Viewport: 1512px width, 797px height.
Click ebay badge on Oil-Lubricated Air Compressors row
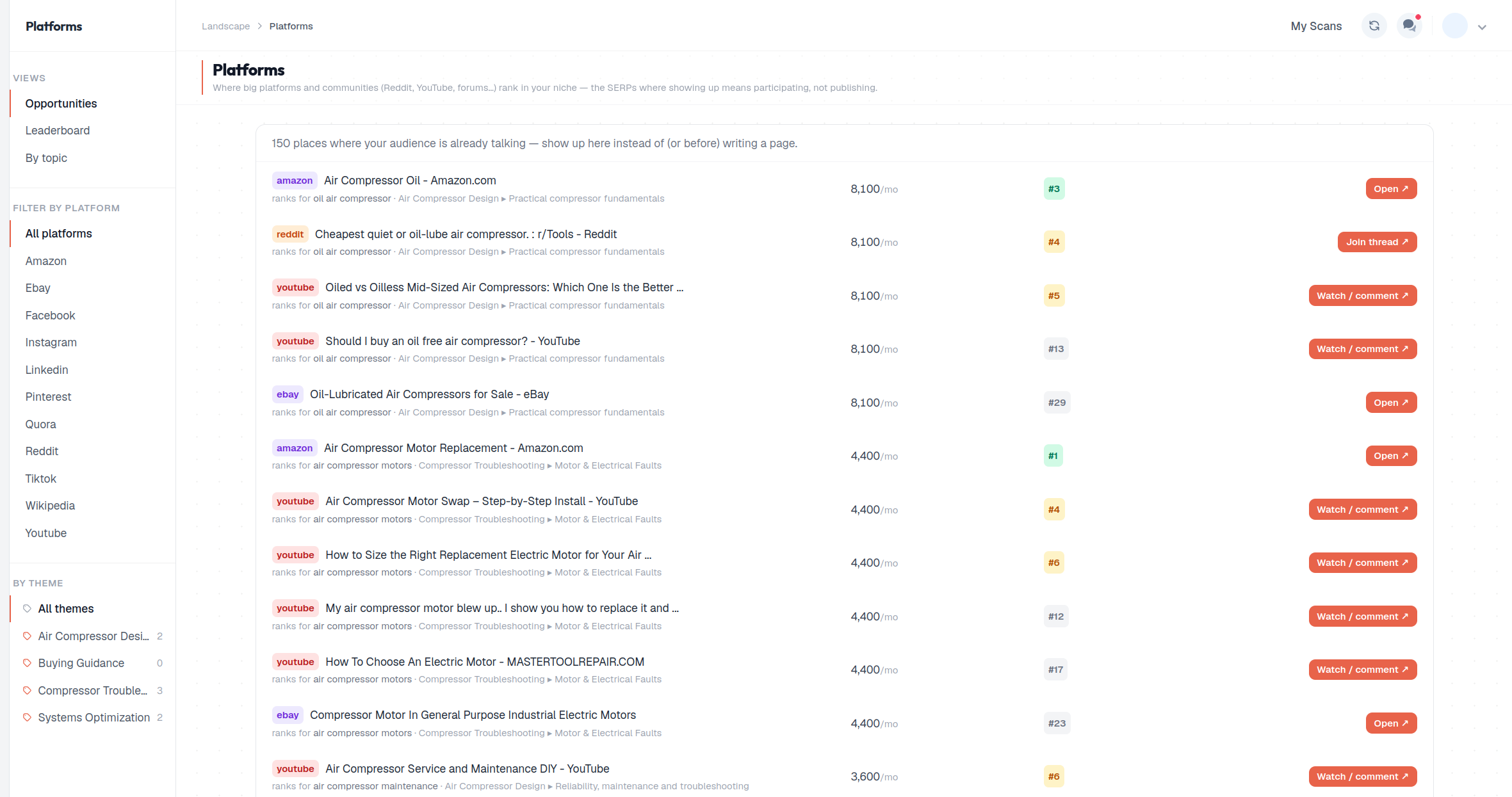click(x=288, y=394)
